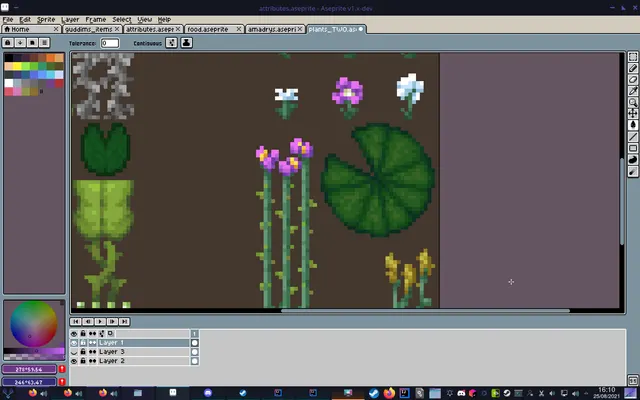Click the timeline mini-editor icon at bottom right
Viewport: 640px width, 400px height.
[633, 380]
